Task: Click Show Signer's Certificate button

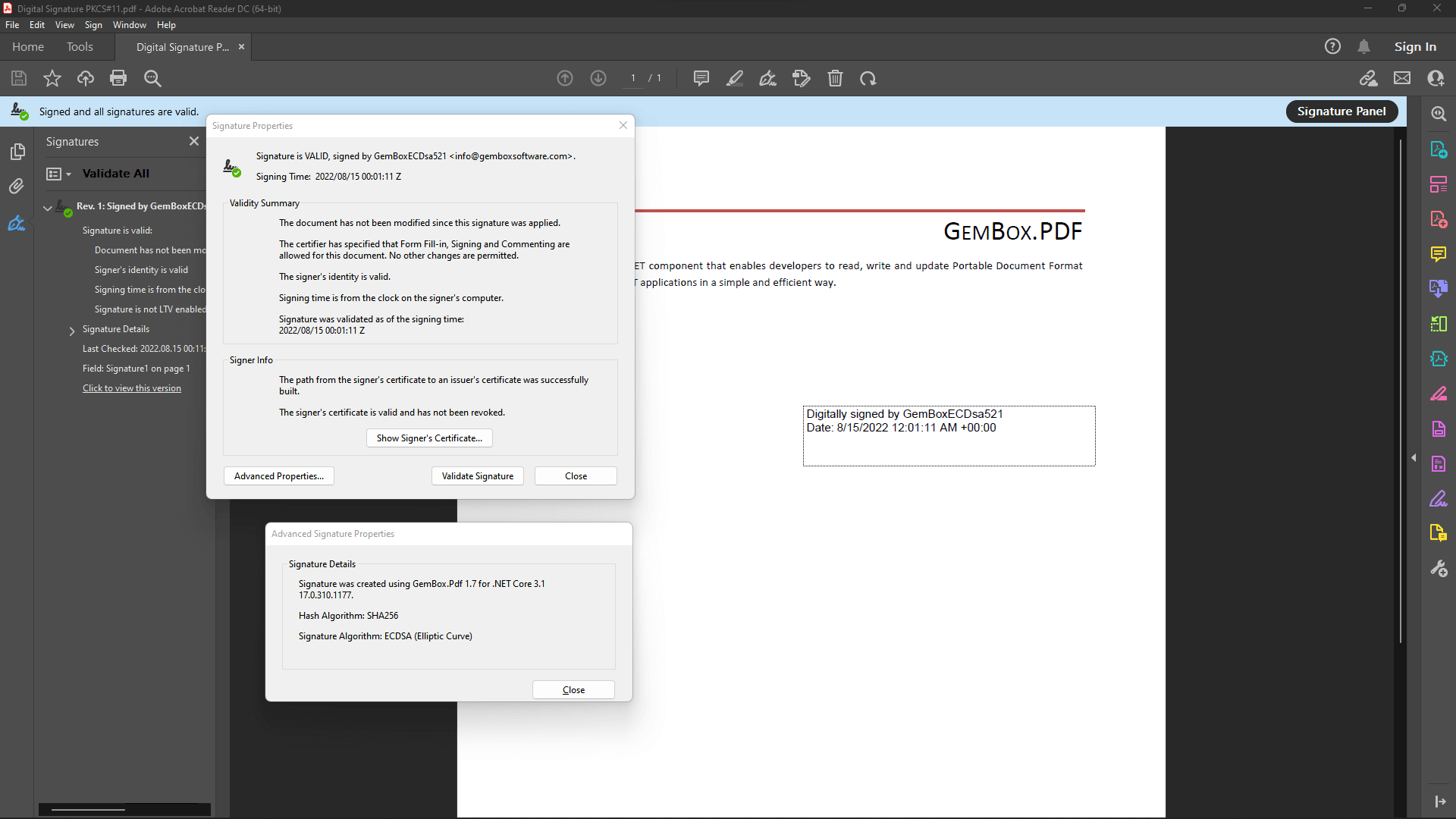Action: (x=429, y=437)
